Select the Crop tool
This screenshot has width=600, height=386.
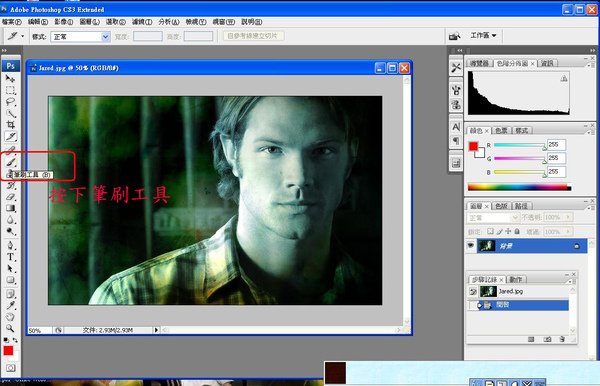[x=10, y=125]
